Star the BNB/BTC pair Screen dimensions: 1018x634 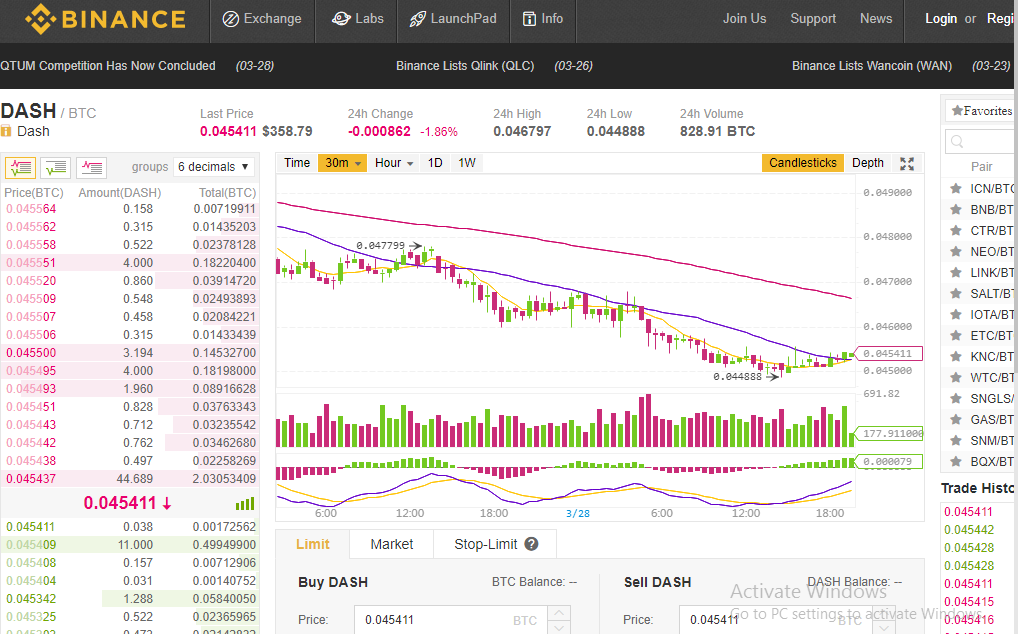[x=956, y=210]
